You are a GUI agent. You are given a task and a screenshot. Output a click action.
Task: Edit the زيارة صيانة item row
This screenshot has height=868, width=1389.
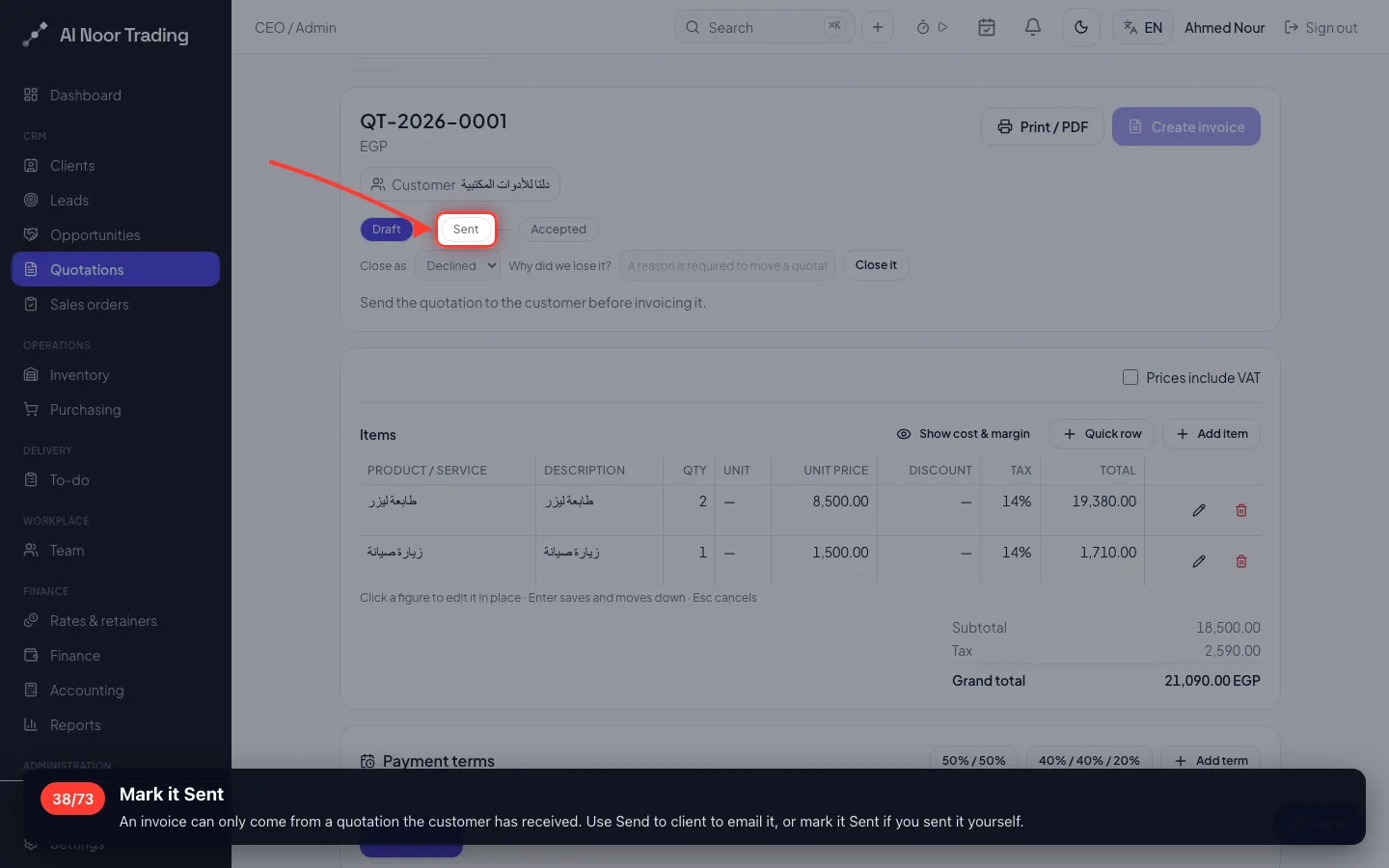1198,561
